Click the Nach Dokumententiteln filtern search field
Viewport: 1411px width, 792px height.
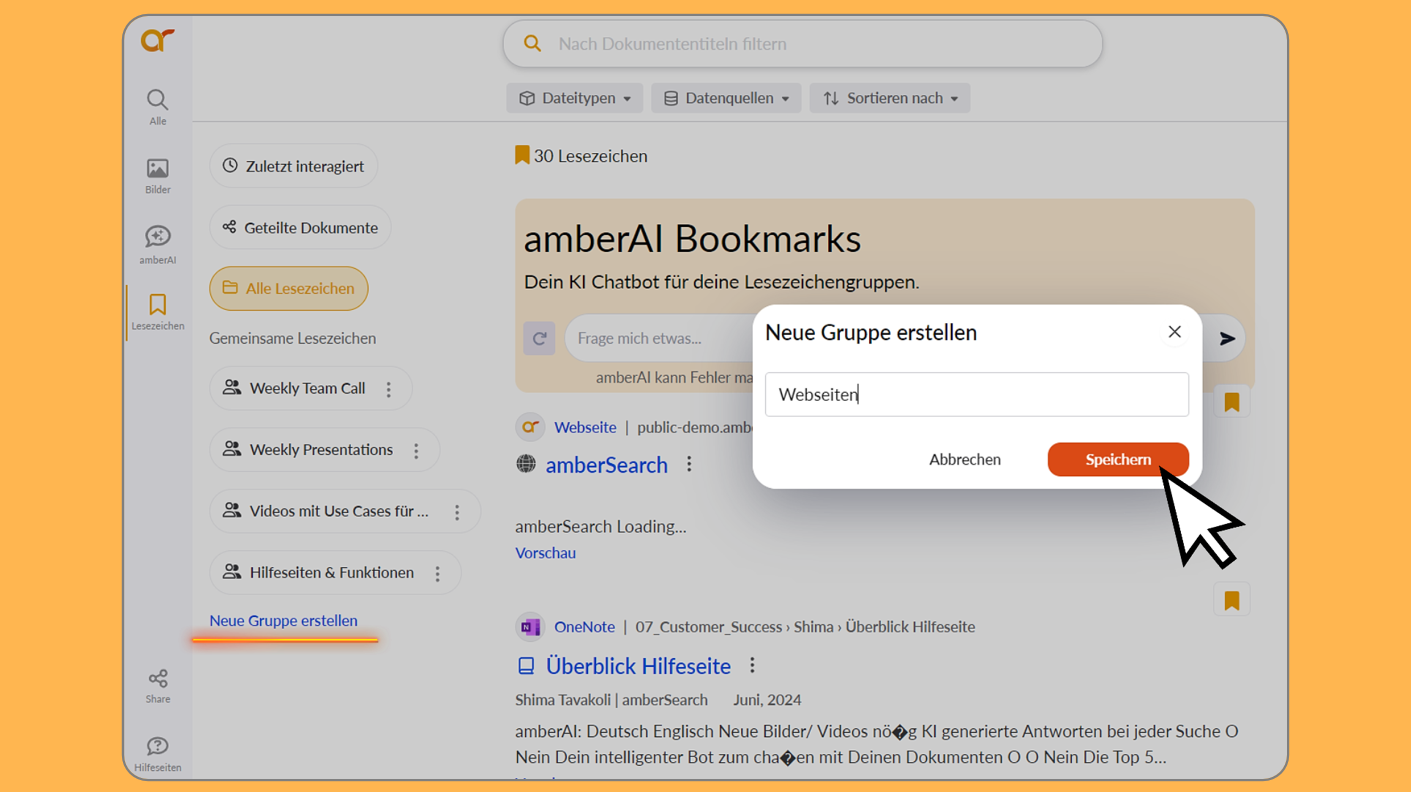(802, 44)
